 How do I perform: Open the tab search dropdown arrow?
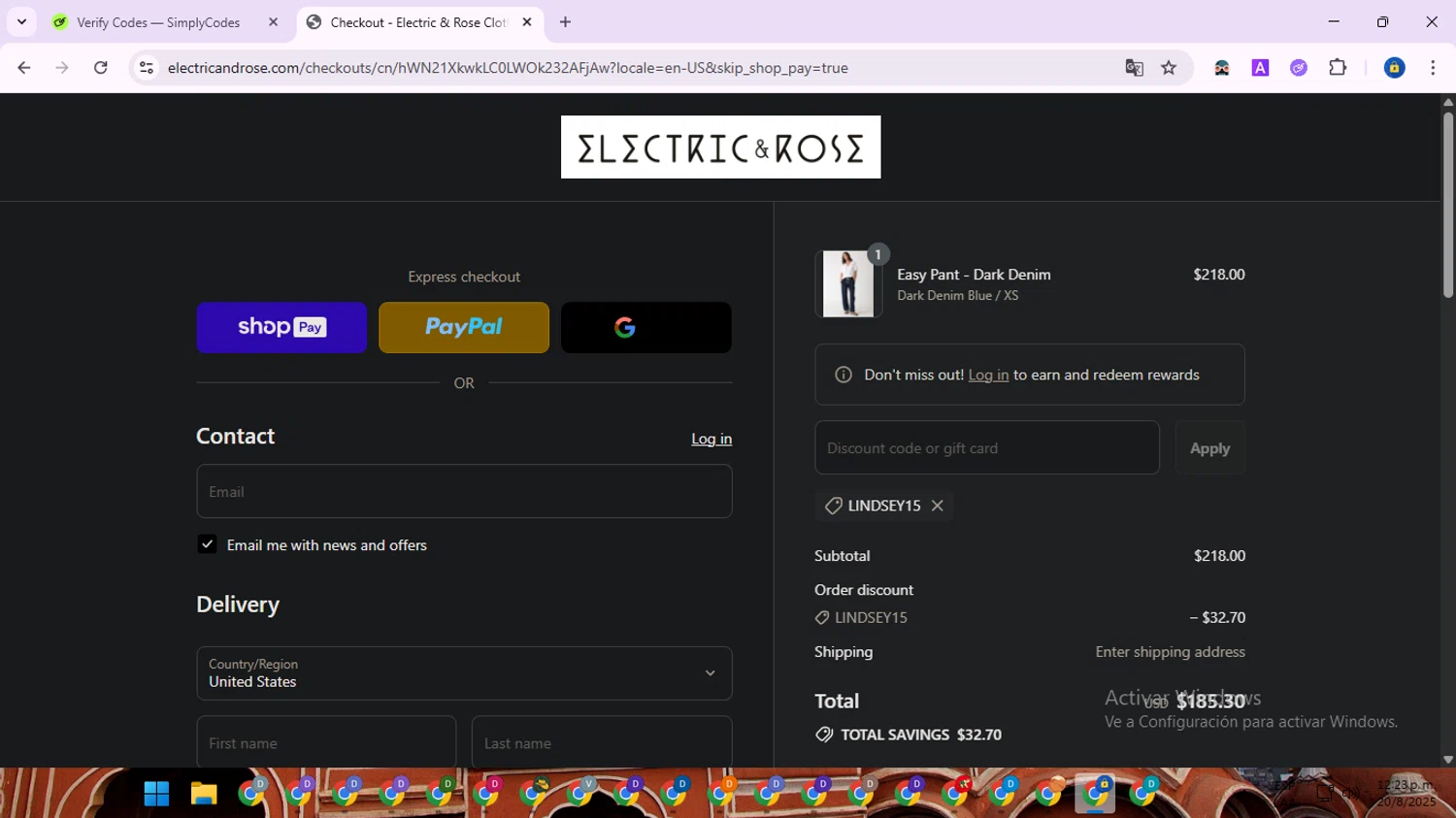21,22
